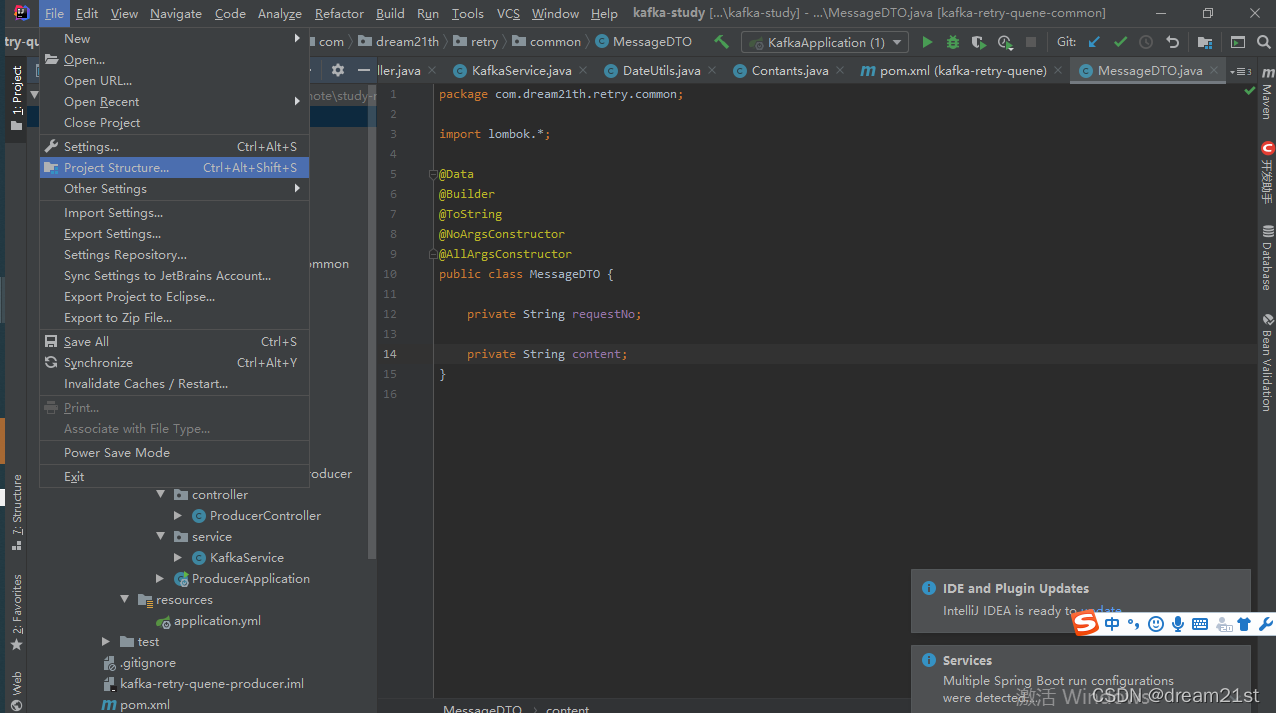Choose Synchronize in the File menu
This screenshot has width=1276, height=713.
point(174,363)
